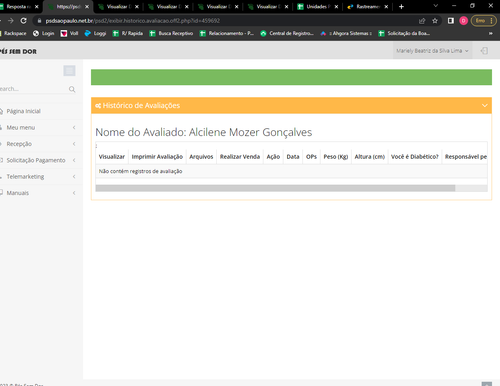The height and width of the screenshot is (386, 500).
Task: Switch to the Unidades spreadsheet tab
Action: point(318,7)
